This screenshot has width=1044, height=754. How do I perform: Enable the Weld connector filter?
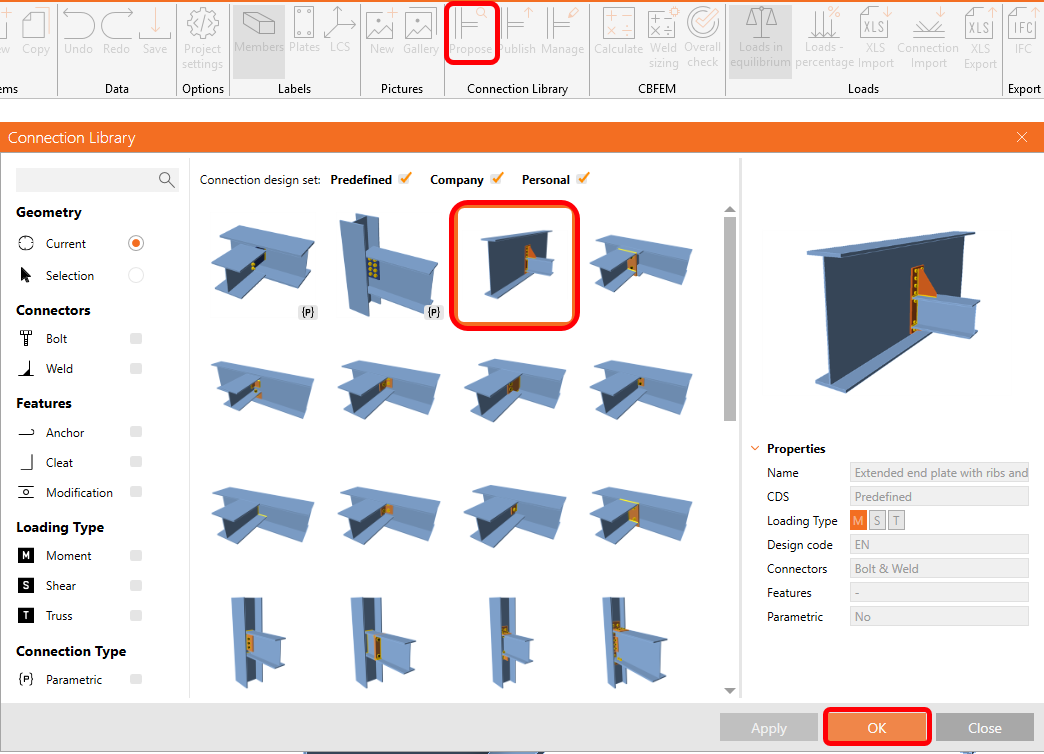pyautogui.click(x=136, y=368)
